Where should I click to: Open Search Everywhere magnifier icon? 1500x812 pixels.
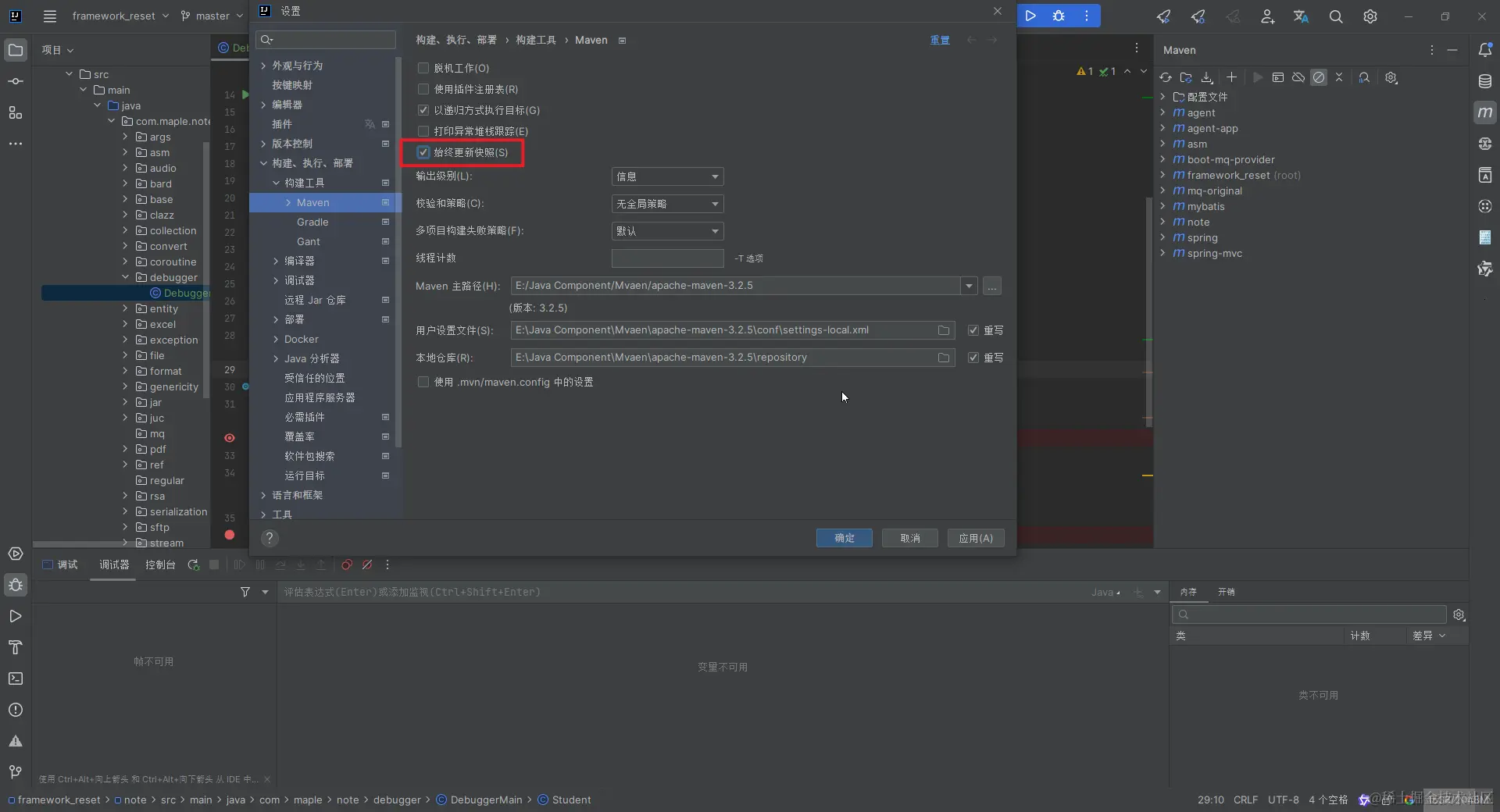(x=1336, y=16)
